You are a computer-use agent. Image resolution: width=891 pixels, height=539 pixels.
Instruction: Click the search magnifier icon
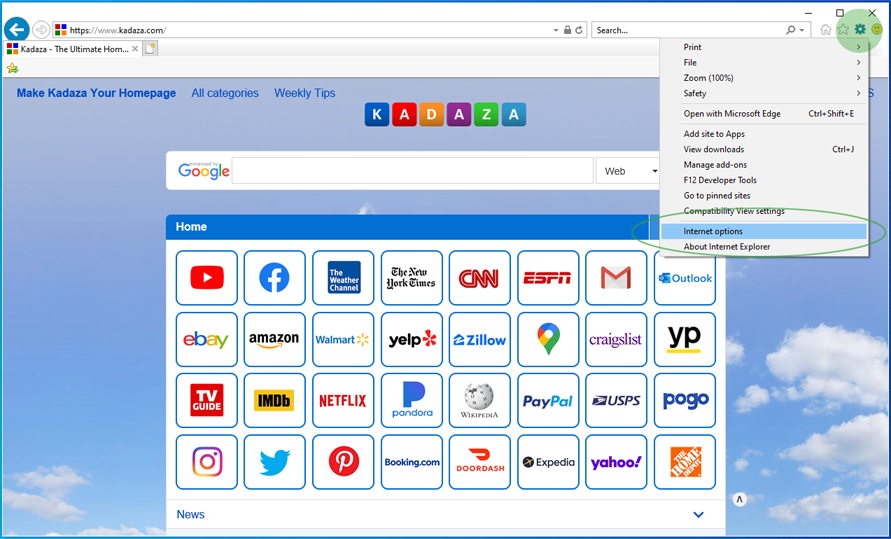pos(790,30)
